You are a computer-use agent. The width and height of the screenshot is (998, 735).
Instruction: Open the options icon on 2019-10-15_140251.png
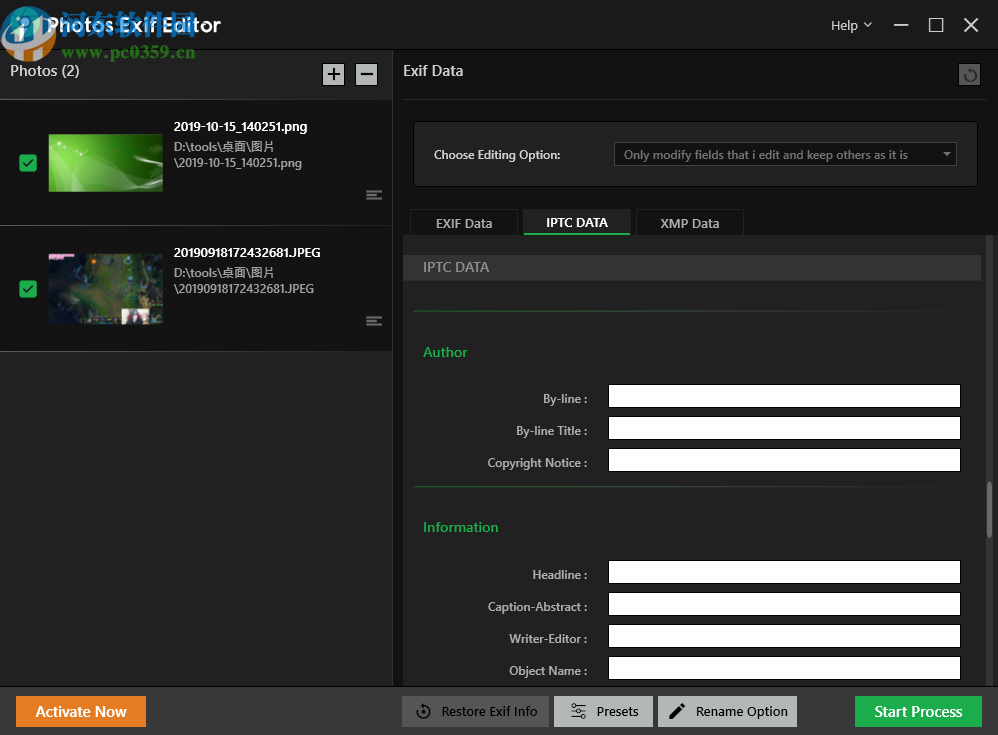pyautogui.click(x=374, y=195)
